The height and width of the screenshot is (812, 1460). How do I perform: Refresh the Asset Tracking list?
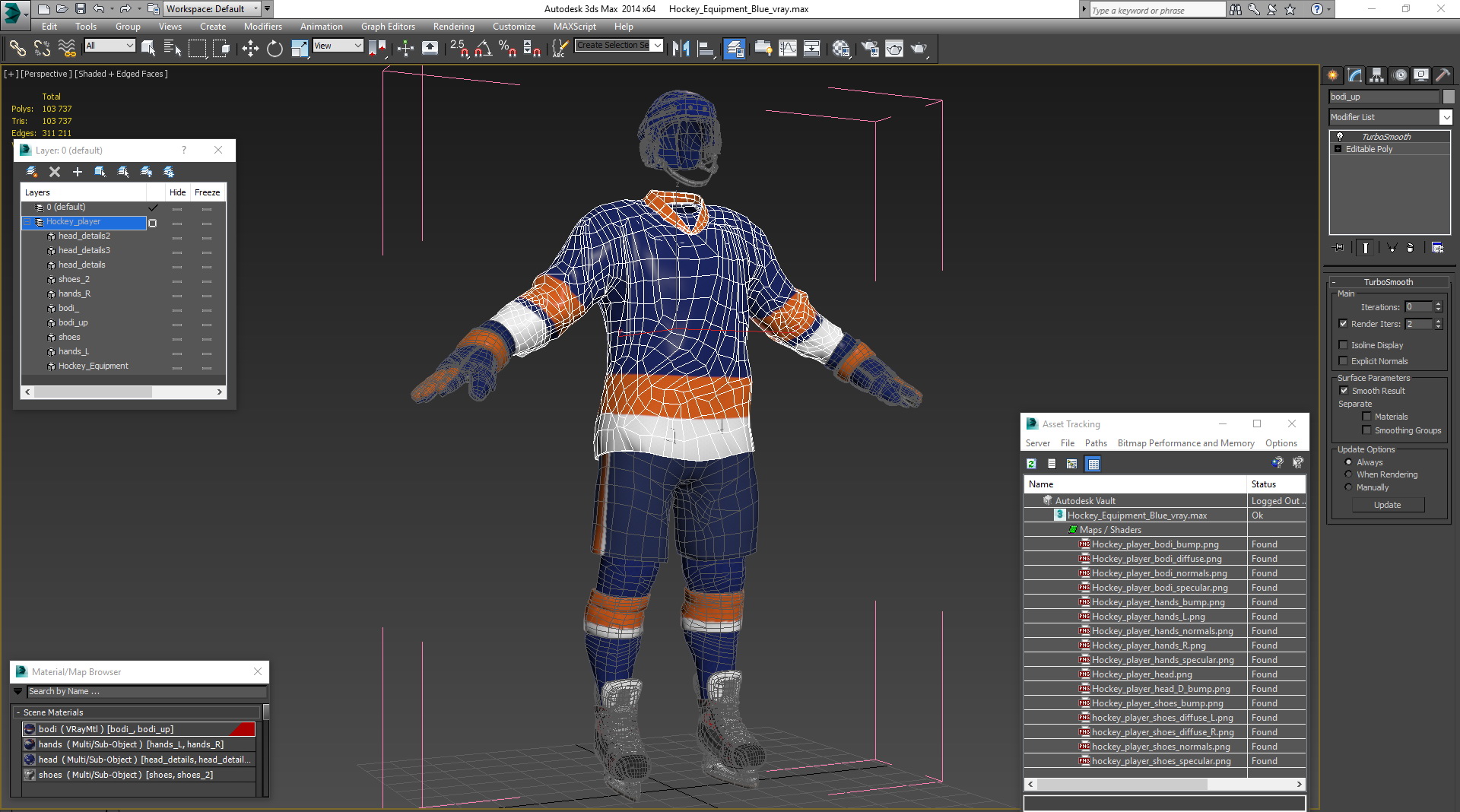pyautogui.click(x=1032, y=464)
